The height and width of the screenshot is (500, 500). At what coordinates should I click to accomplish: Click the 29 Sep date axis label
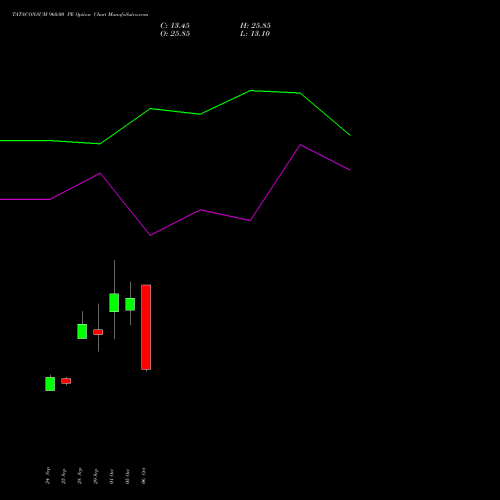pyautogui.click(x=96, y=476)
